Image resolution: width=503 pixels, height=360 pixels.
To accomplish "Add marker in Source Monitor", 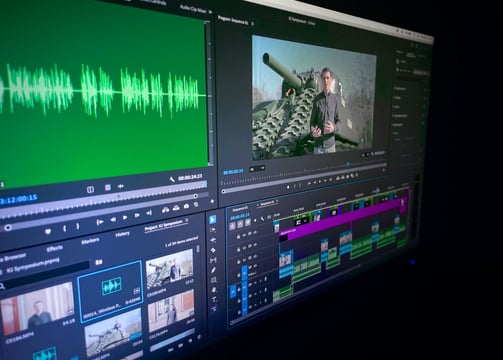I will 48,231.
